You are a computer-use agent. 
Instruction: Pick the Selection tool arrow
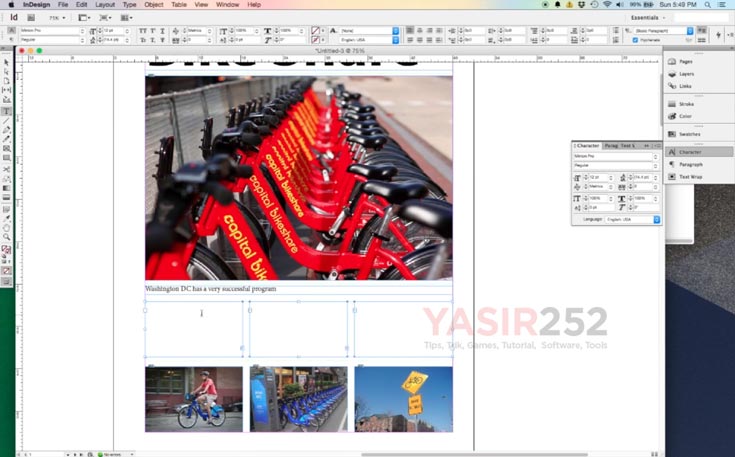(x=6, y=62)
